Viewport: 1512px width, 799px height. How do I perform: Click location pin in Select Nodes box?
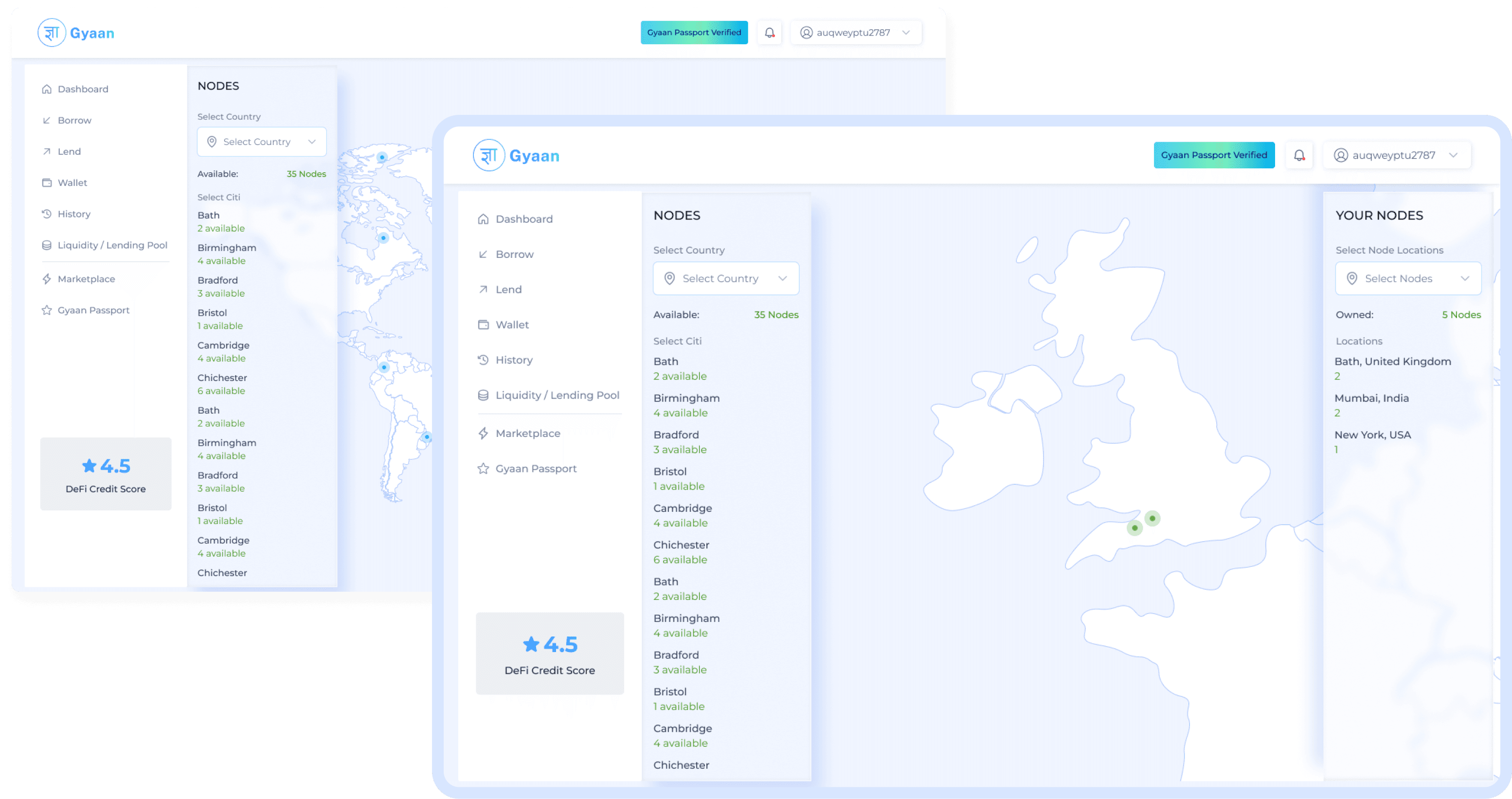pos(1352,278)
